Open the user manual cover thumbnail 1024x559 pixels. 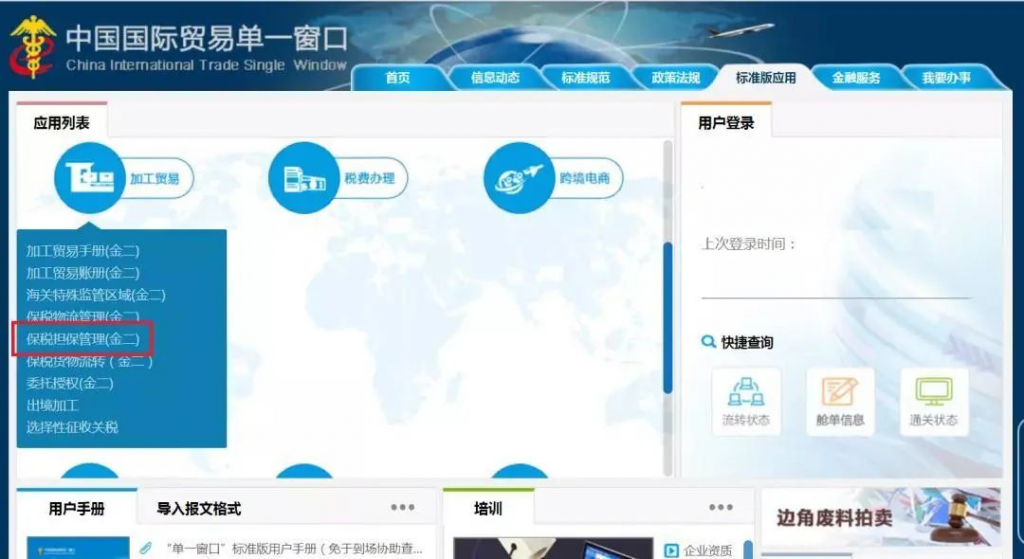pyautogui.click(x=78, y=547)
